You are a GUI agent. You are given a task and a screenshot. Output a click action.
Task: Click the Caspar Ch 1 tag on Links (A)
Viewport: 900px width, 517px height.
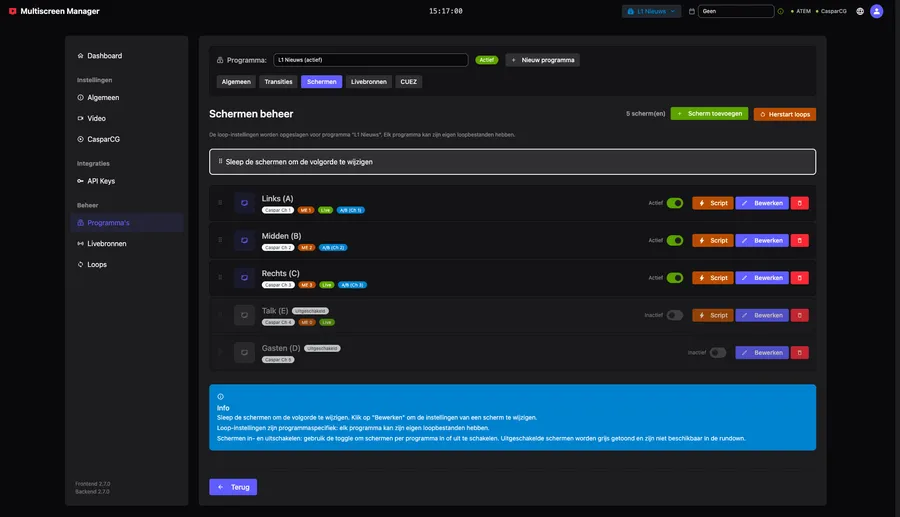pyautogui.click(x=278, y=210)
